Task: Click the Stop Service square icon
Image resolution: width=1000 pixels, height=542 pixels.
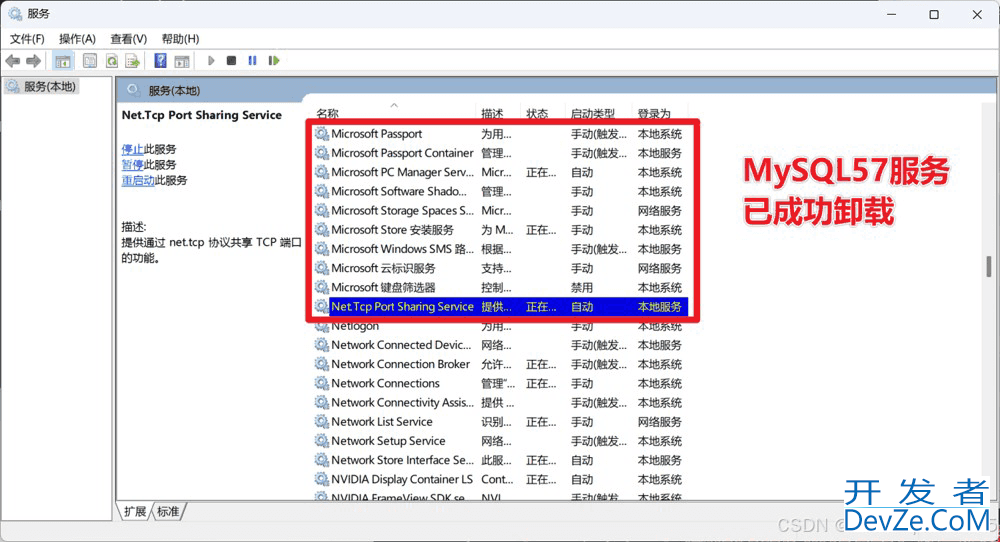Action: coord(232,61)
